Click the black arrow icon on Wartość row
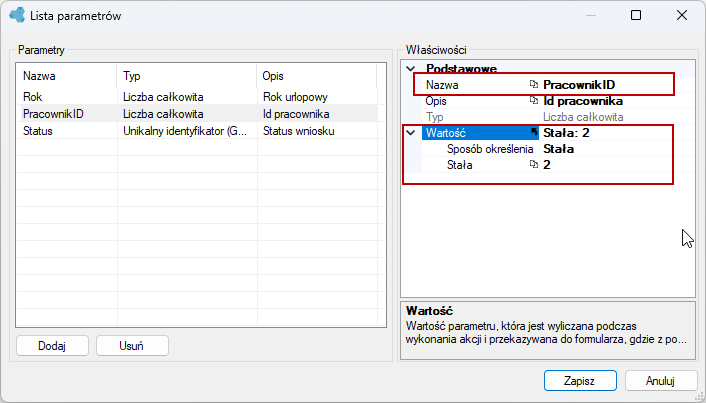Viewport: 706px width, 403px height. click(534, 132)
